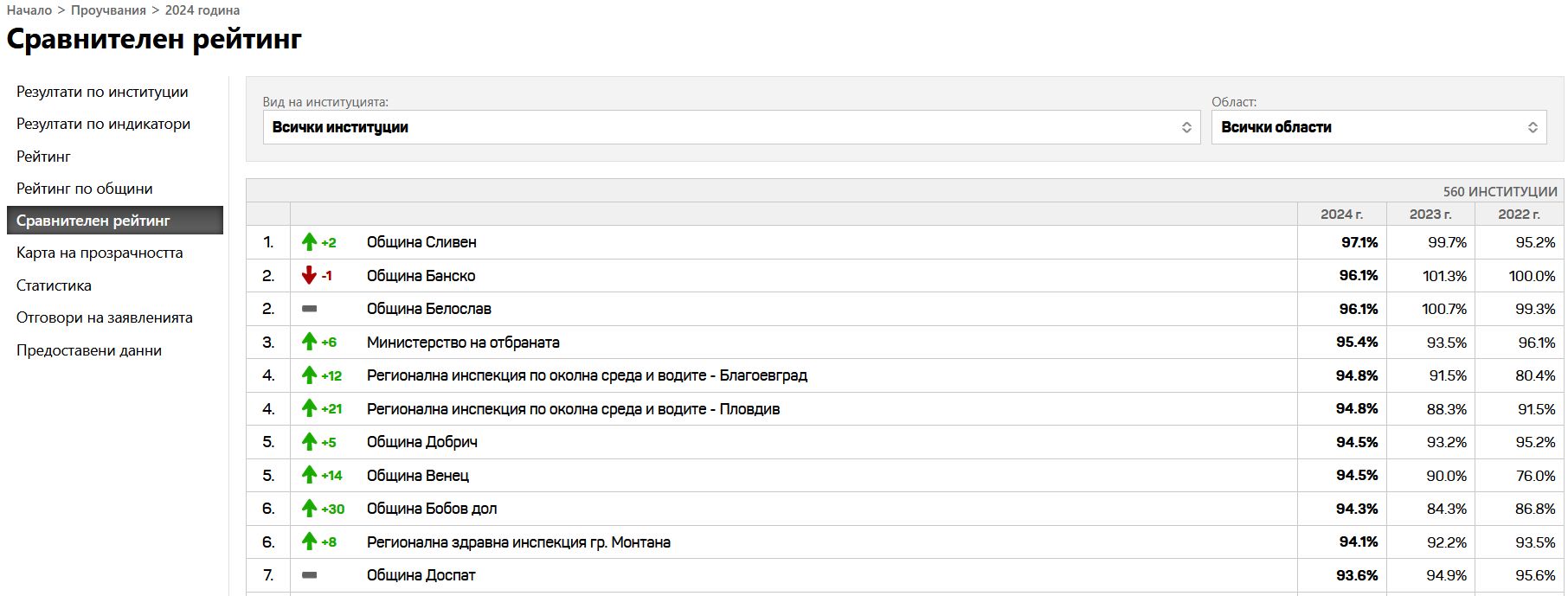Open Община Добрич institution entry
This screenshot has height=596, width=1568.
click(422, 442)
